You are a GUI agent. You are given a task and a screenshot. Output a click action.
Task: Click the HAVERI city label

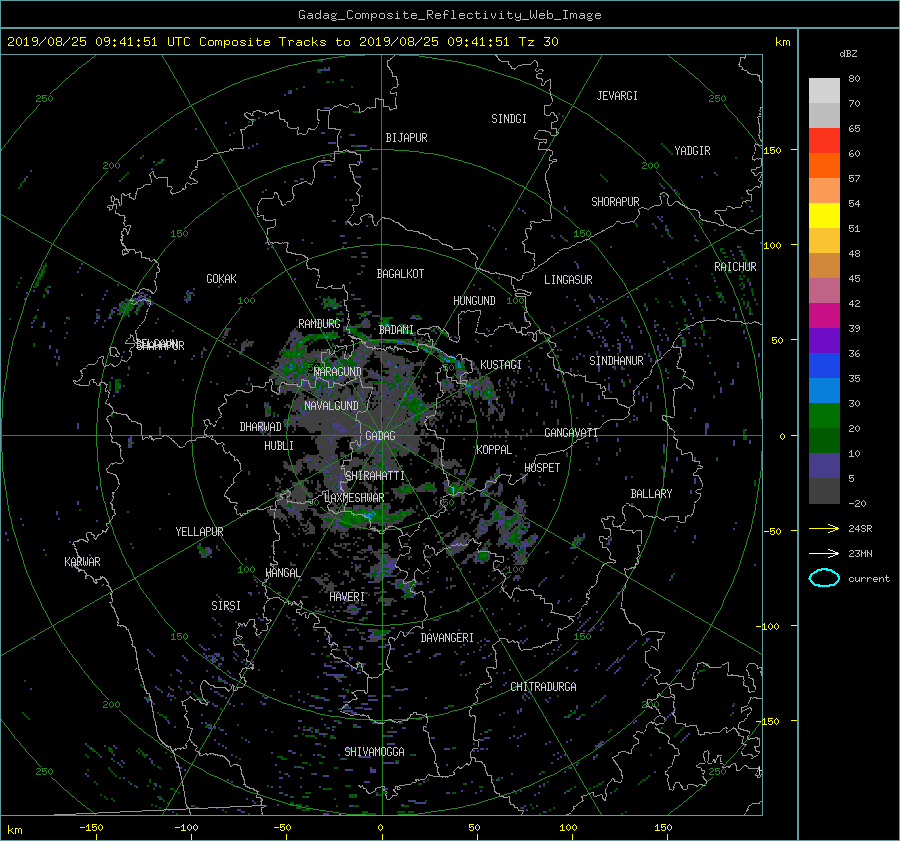tap(347, 597)
